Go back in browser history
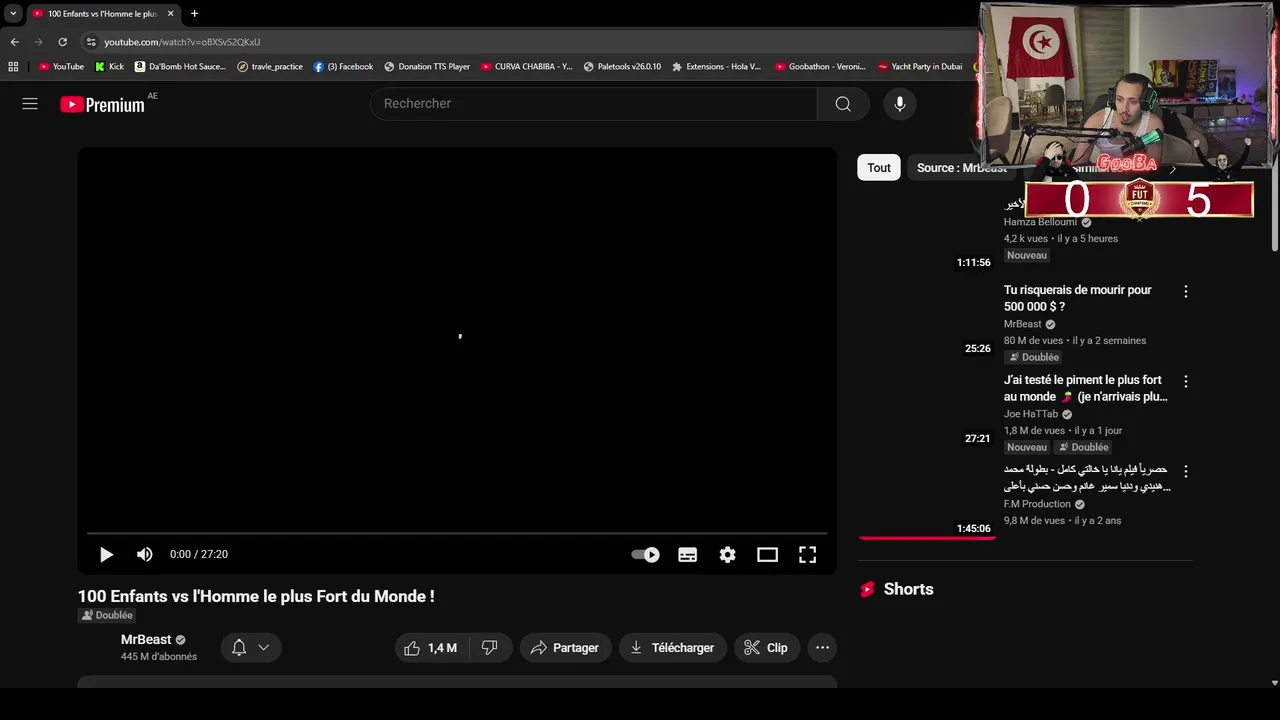 click(14, 42)
